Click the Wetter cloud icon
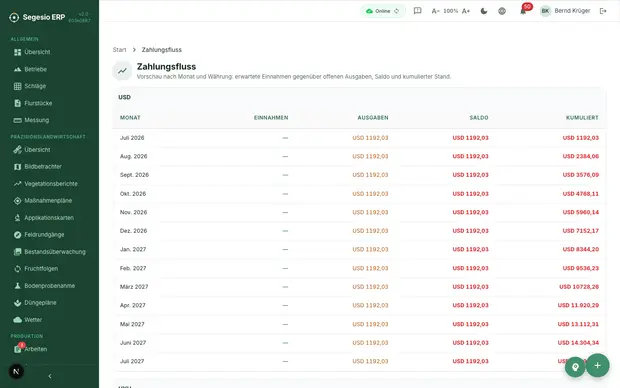This screenshot has height=388, width=620. (x=17, y=320)
